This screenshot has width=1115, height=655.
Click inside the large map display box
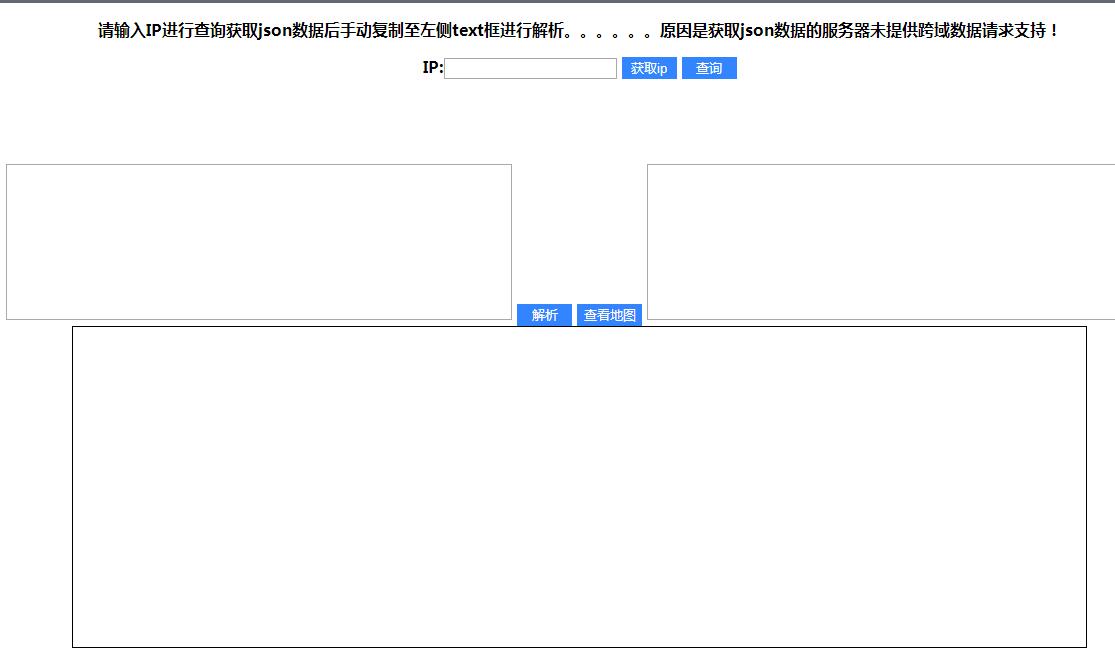pos(579,486)
